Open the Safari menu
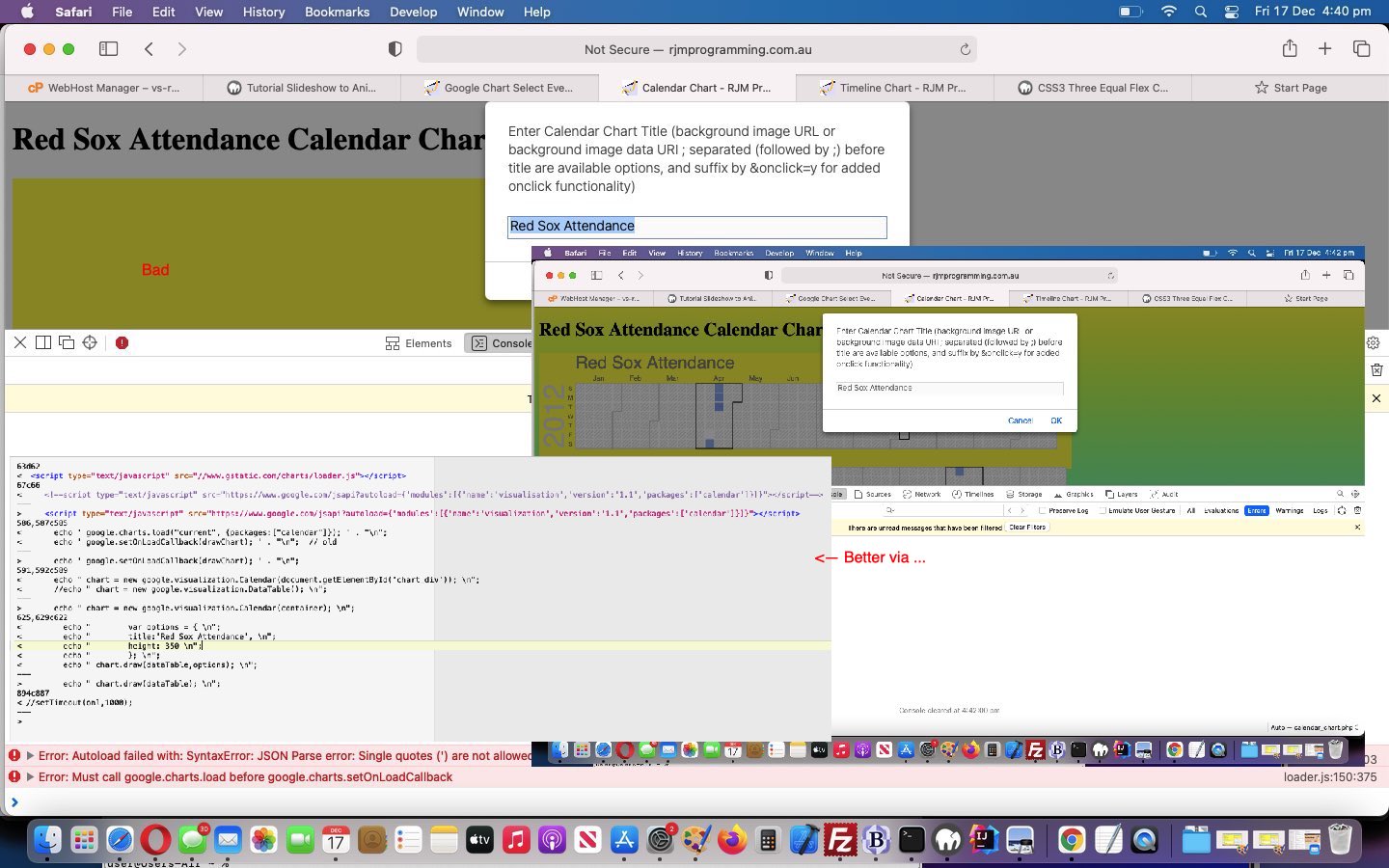The height and width of the screenshot is (868, 1389). click(x=73, y=12)
